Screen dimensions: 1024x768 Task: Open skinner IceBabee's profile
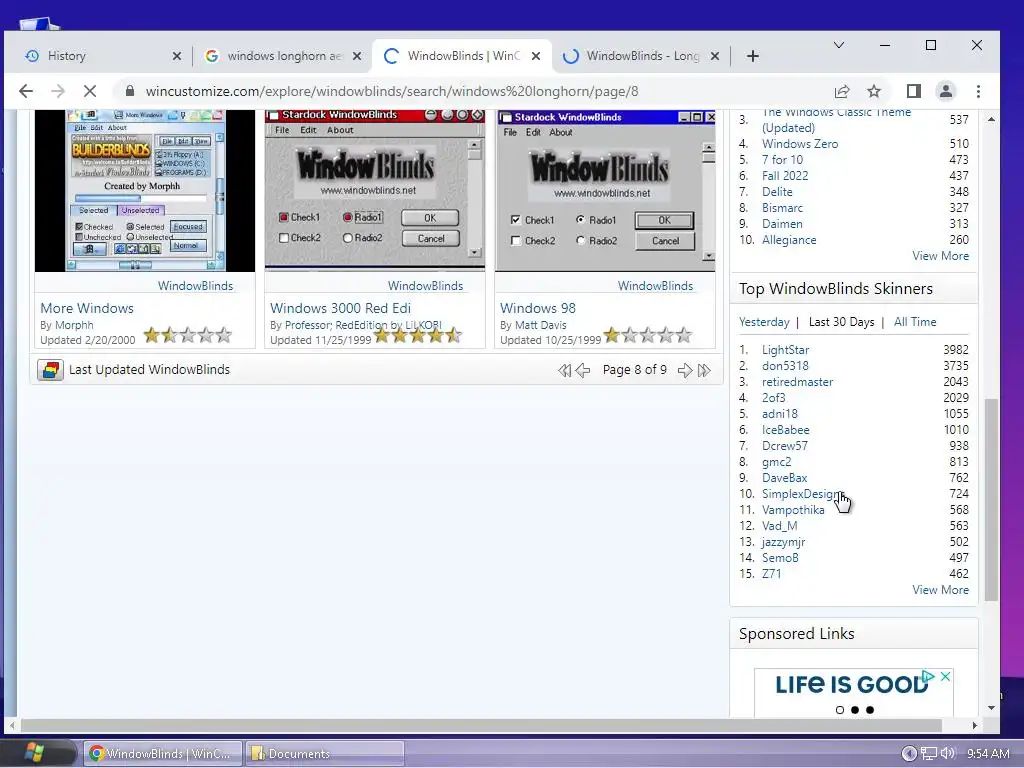pyautogui.click(x=786, y=430)
